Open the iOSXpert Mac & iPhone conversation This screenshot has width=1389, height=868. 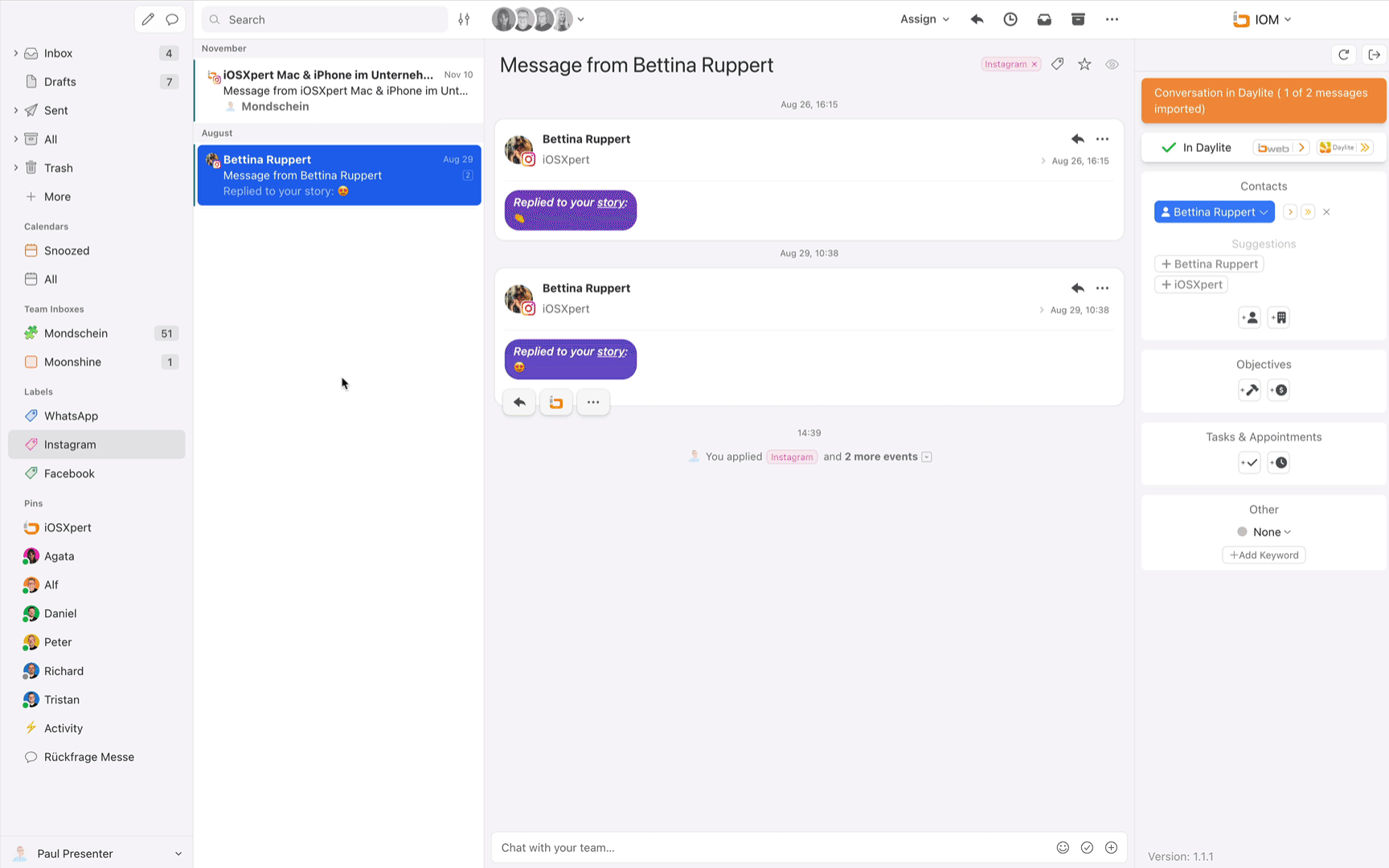point(339,90)
